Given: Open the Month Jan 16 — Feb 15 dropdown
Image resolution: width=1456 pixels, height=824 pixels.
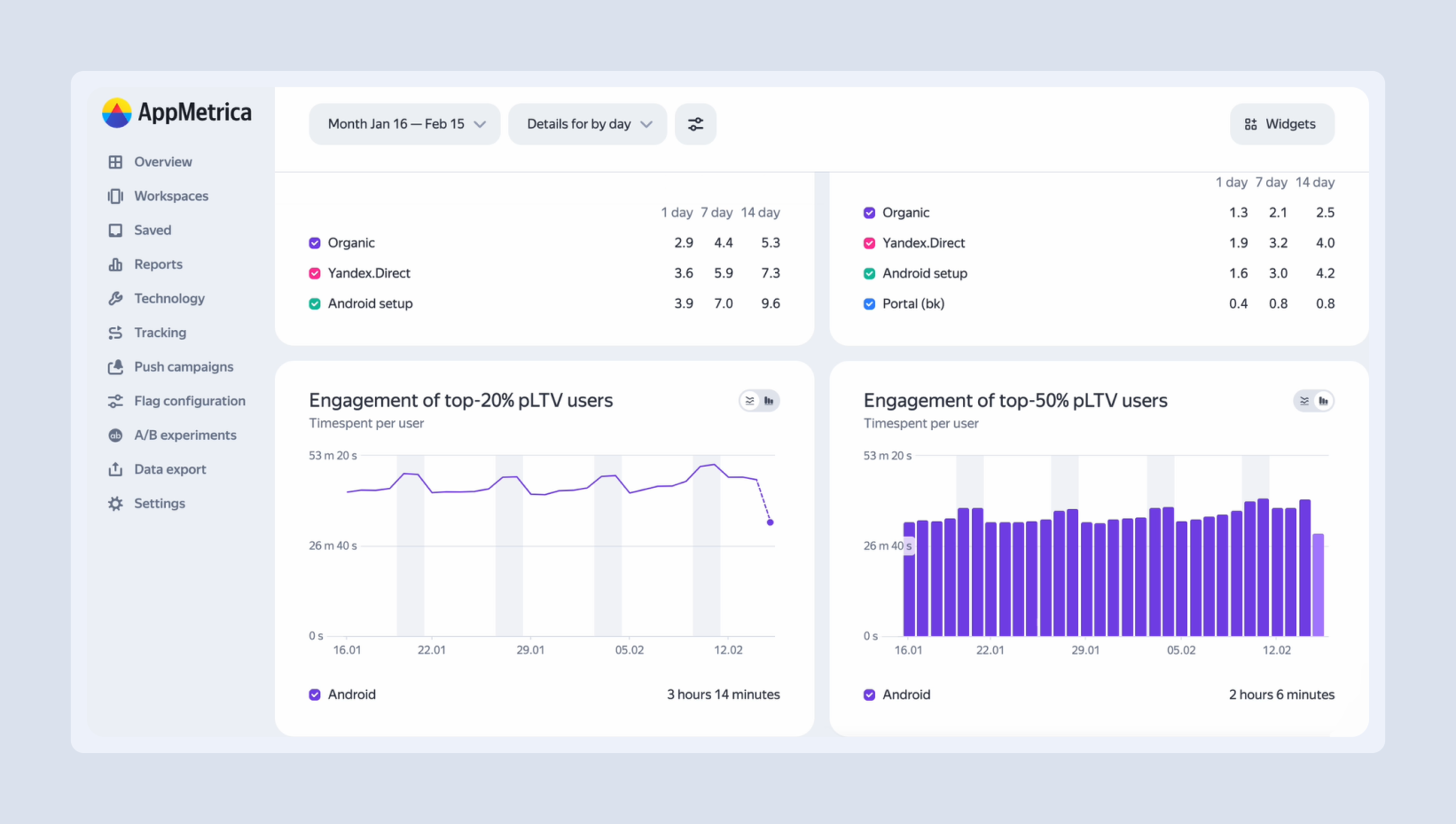Looking at the screenshot, I should tap(404, 124).
